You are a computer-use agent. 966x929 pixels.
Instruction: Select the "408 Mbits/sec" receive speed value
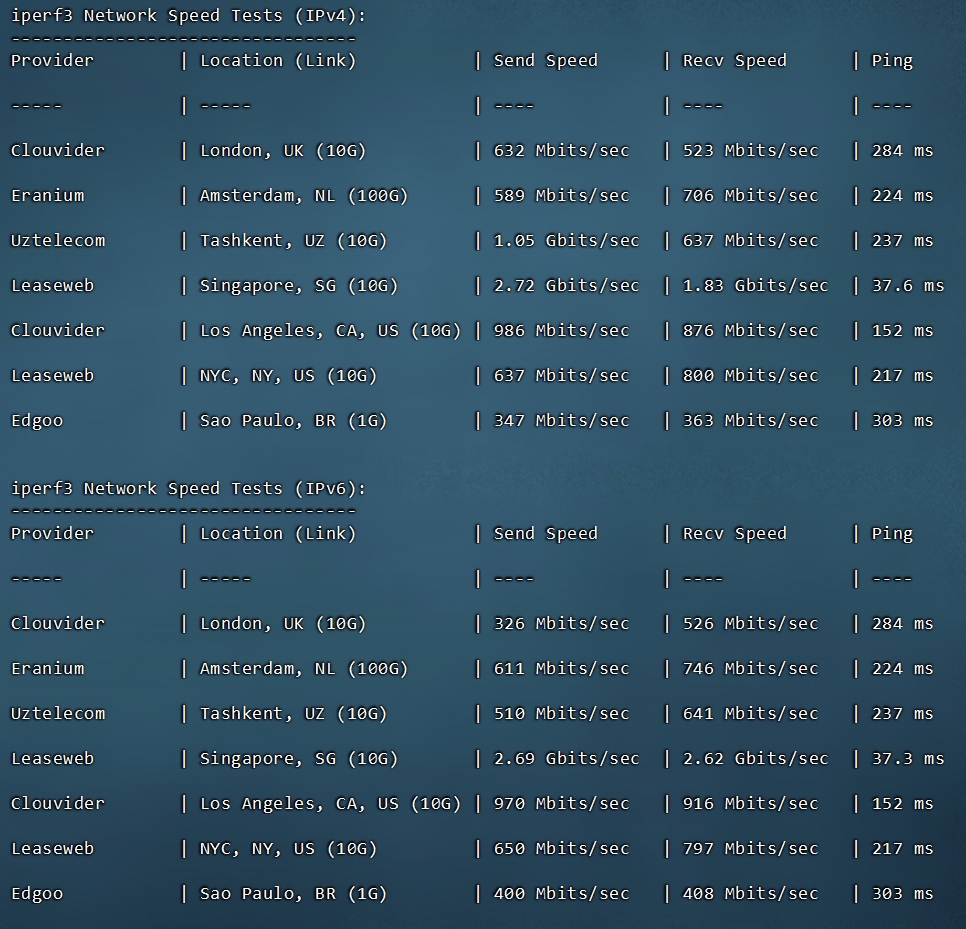coord(750,894)
